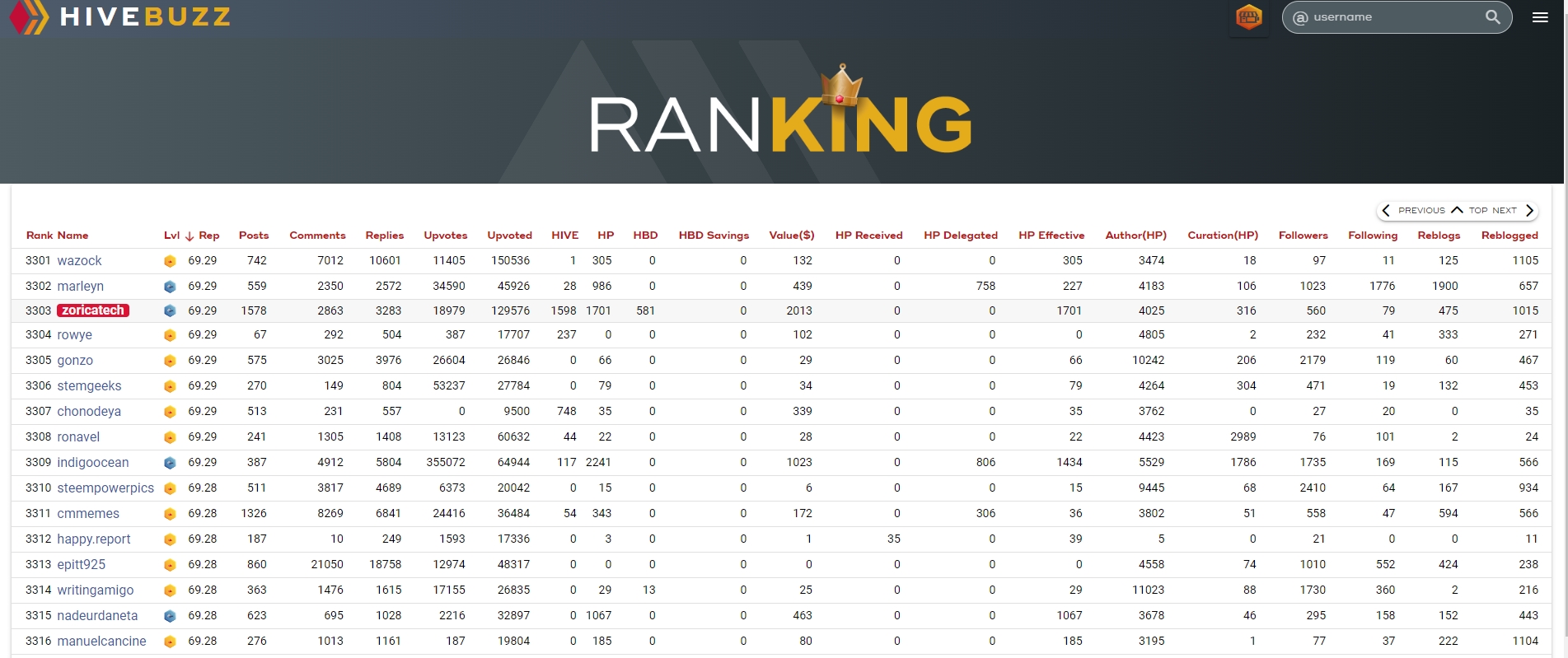Open the shop icon in header
This screenshot has width=1568, height=658.
[x=1249, y=16]
